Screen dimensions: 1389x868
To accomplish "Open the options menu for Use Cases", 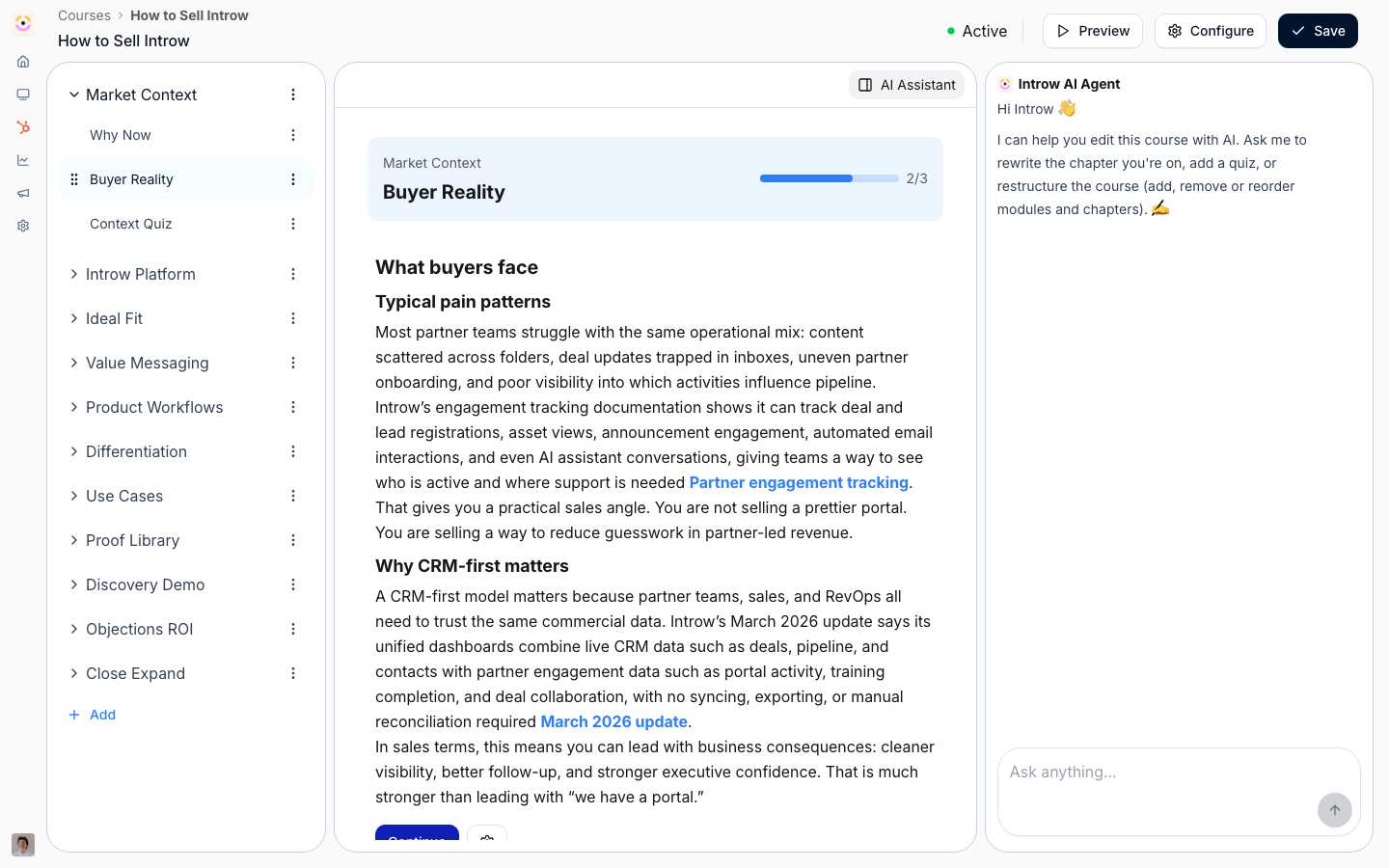I will point(293,496).
